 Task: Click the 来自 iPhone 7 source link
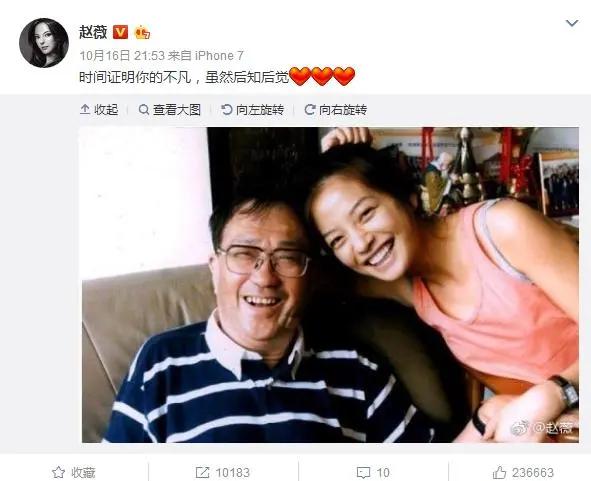(x=205, y=56)
